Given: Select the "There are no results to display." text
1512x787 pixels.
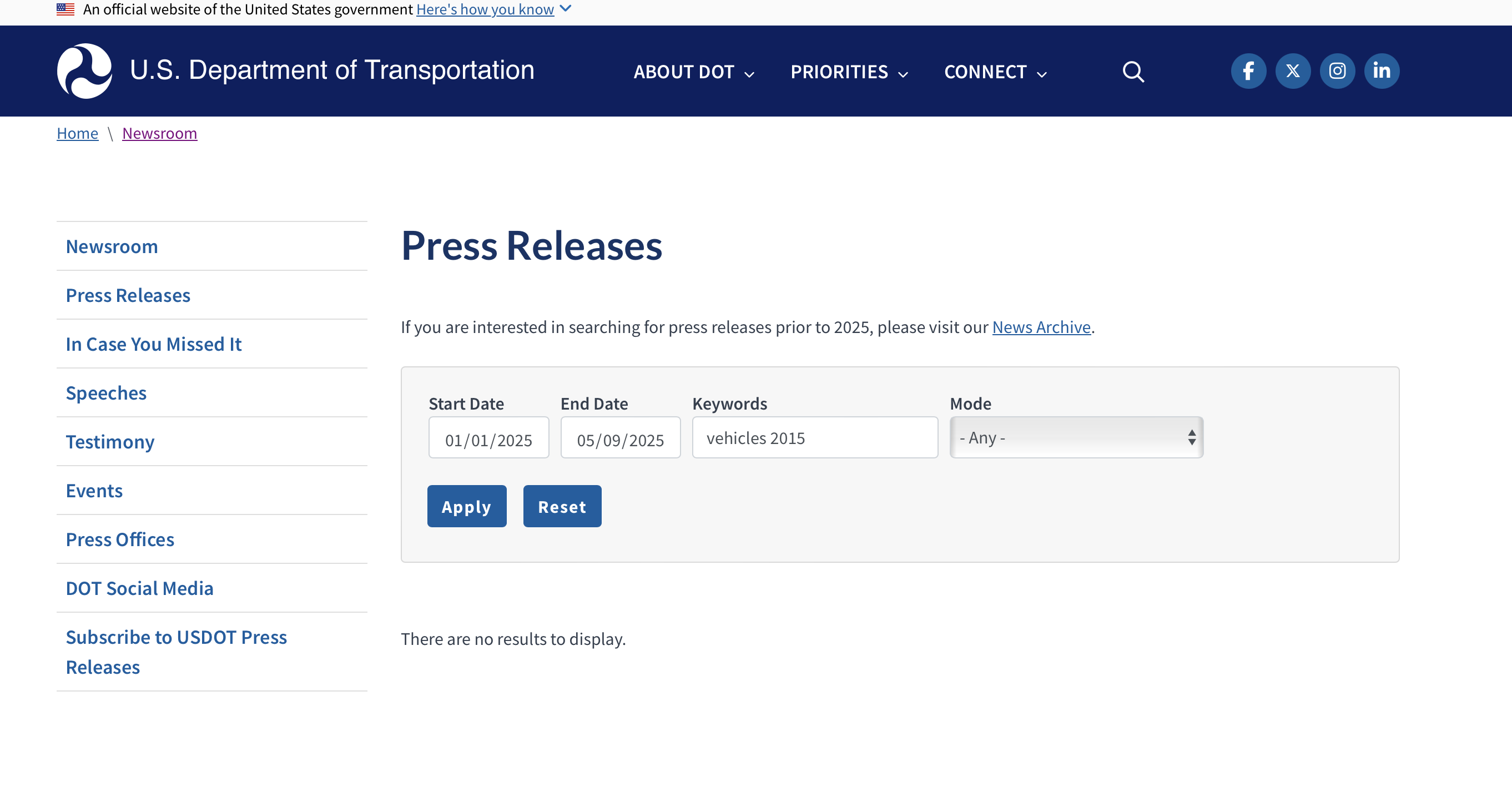Looking at the screenshot, I should coord(513,639).
